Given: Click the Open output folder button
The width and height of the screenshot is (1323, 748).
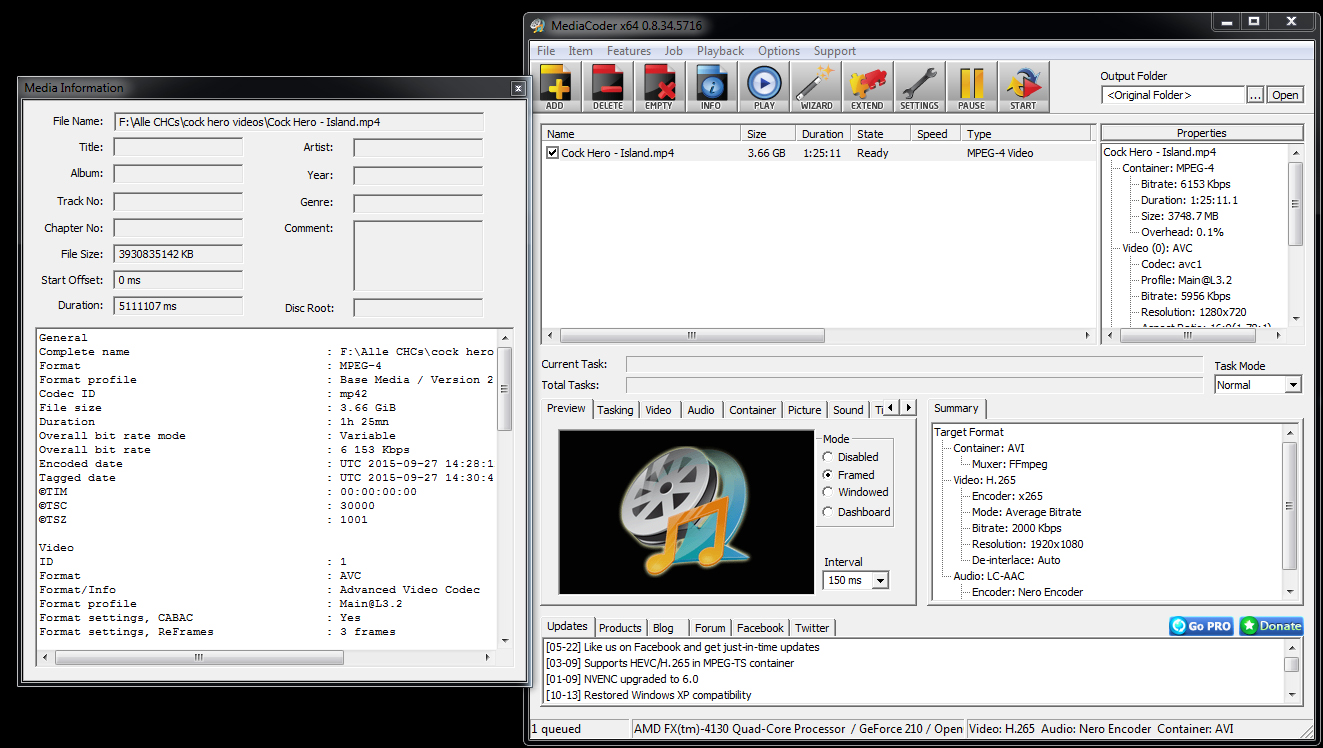Looking at the screenshot, I should [x=1285, y=95].
